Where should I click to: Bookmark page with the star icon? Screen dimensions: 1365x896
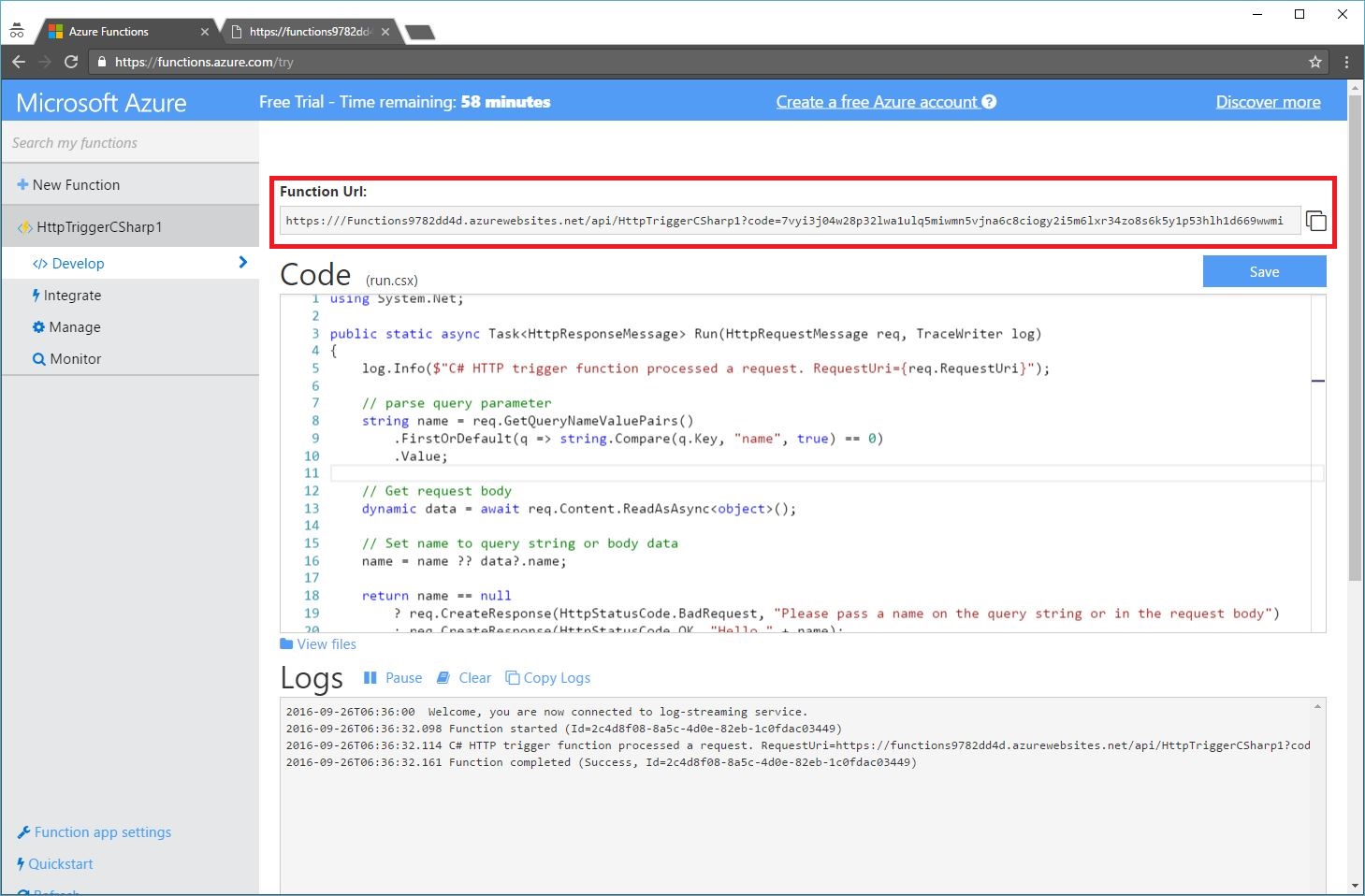point(1314,62)
